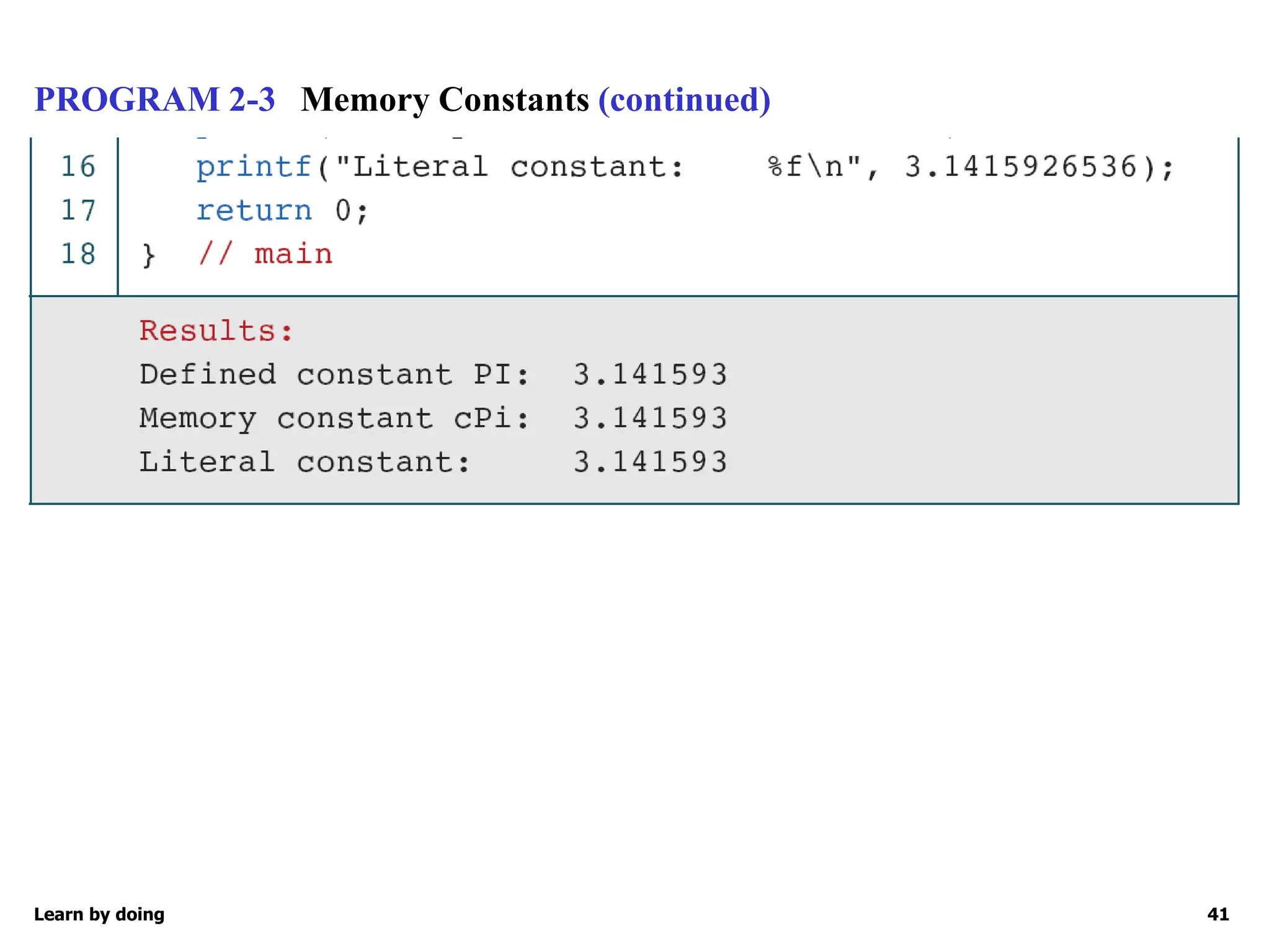The height and width of the screenshot is (952, 1270).
Task: Click the '%f\n' format specifier
Action: pyautogui.click(x=806, y=167)
